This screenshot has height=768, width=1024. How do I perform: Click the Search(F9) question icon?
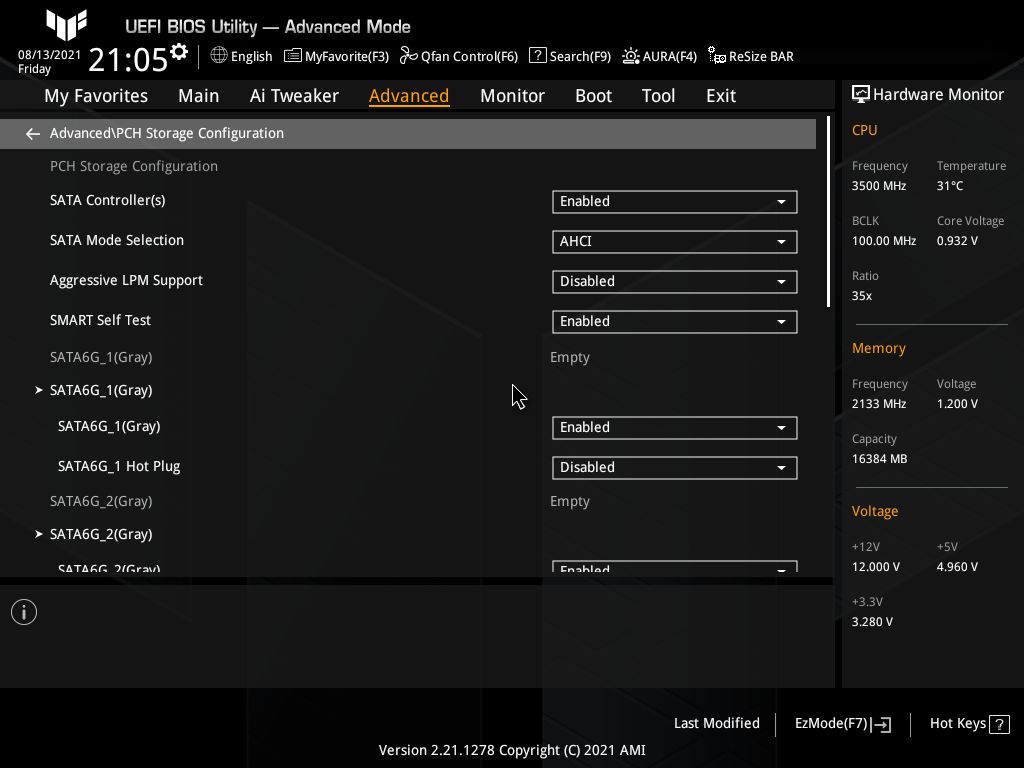537,56
